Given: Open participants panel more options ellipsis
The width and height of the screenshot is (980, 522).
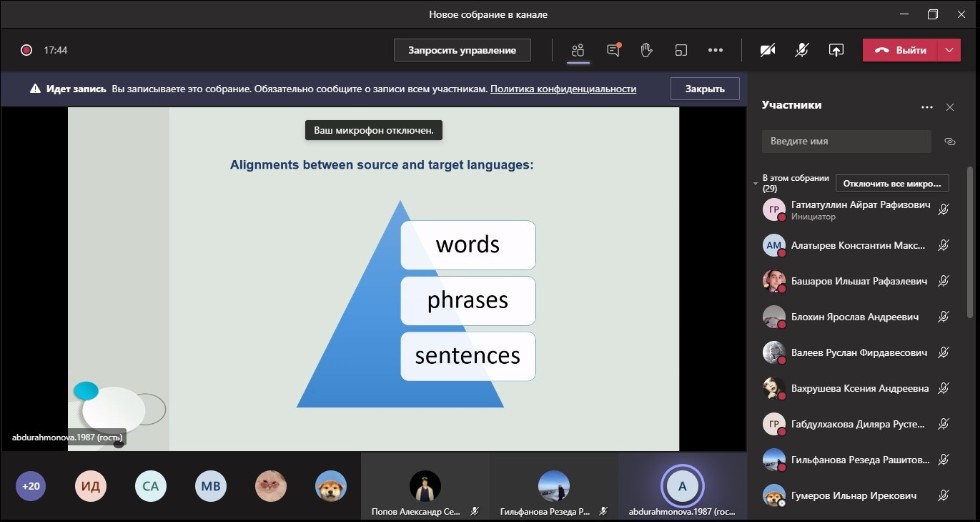Looking at the screenshot, I should tap(927, 107).
